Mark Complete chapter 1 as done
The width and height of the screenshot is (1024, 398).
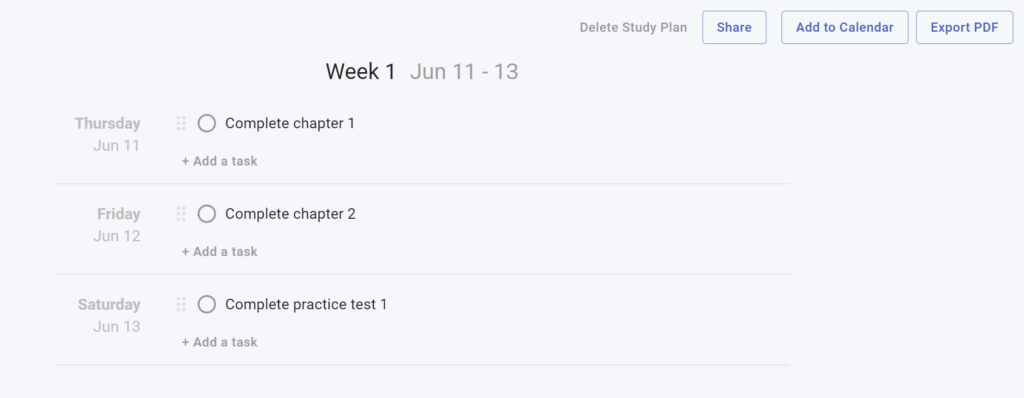207,123
